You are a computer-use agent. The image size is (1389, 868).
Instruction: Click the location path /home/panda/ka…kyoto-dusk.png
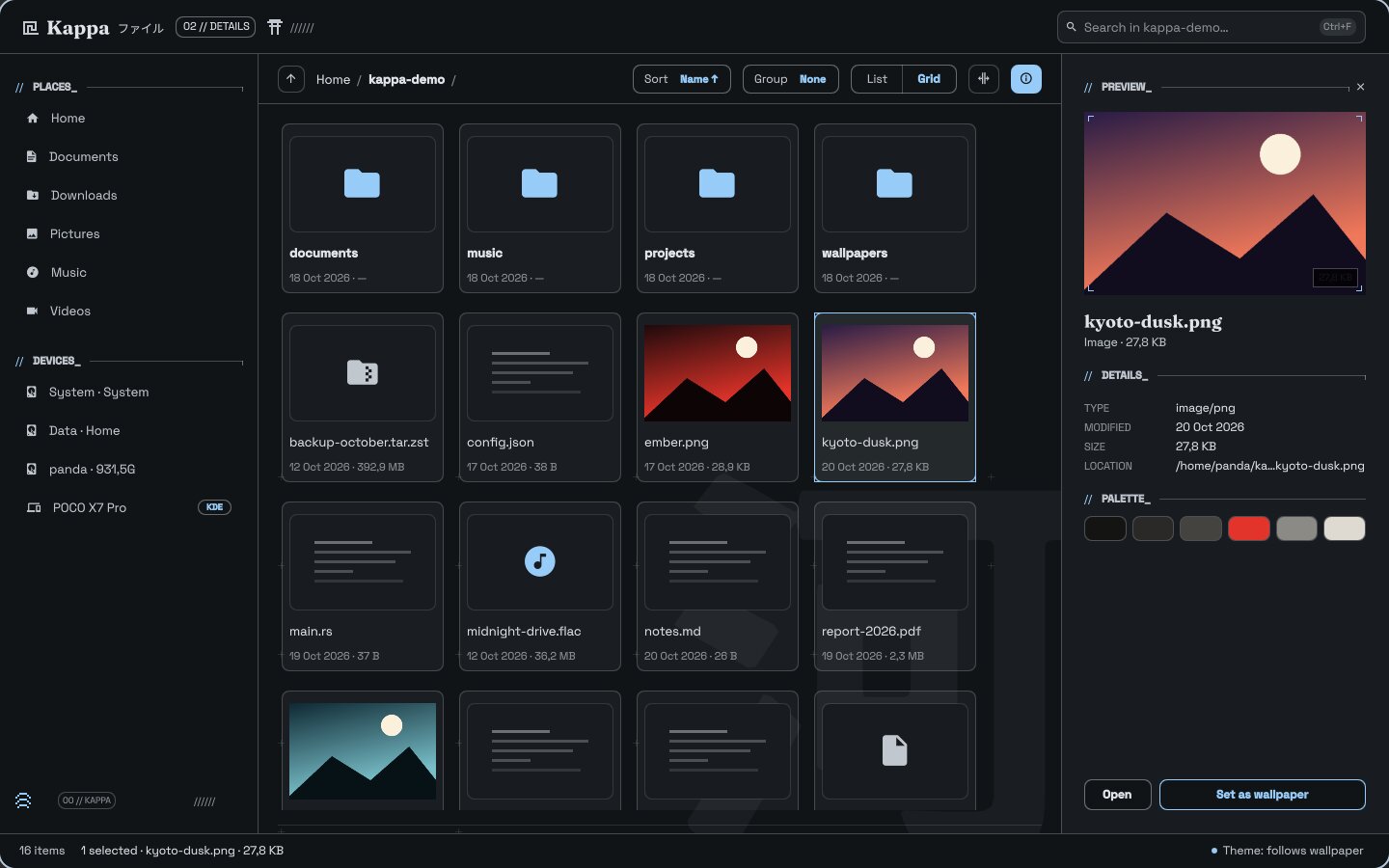1269,466
